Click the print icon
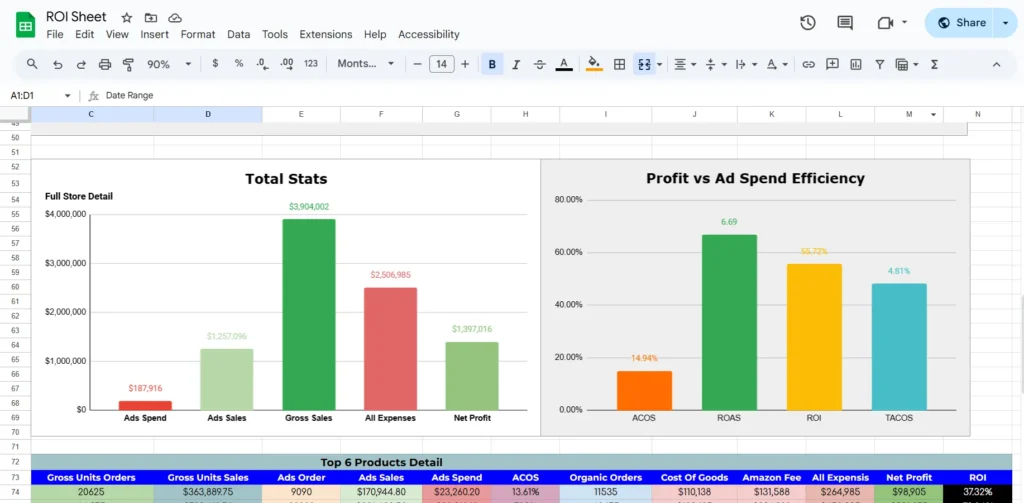This screenshot has width=1024, height=503. coord(105,64)
